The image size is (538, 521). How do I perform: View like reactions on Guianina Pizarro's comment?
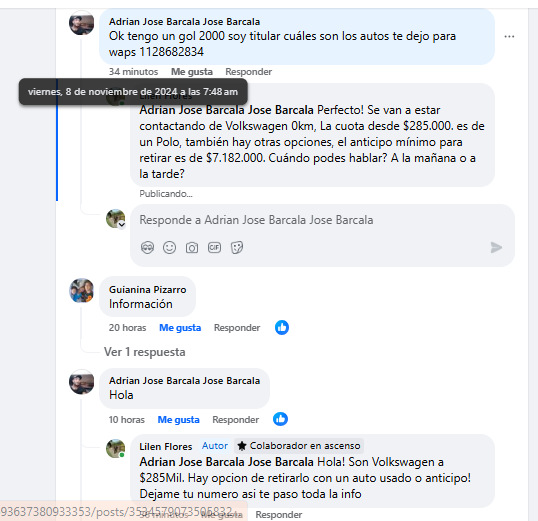[282, 327]
